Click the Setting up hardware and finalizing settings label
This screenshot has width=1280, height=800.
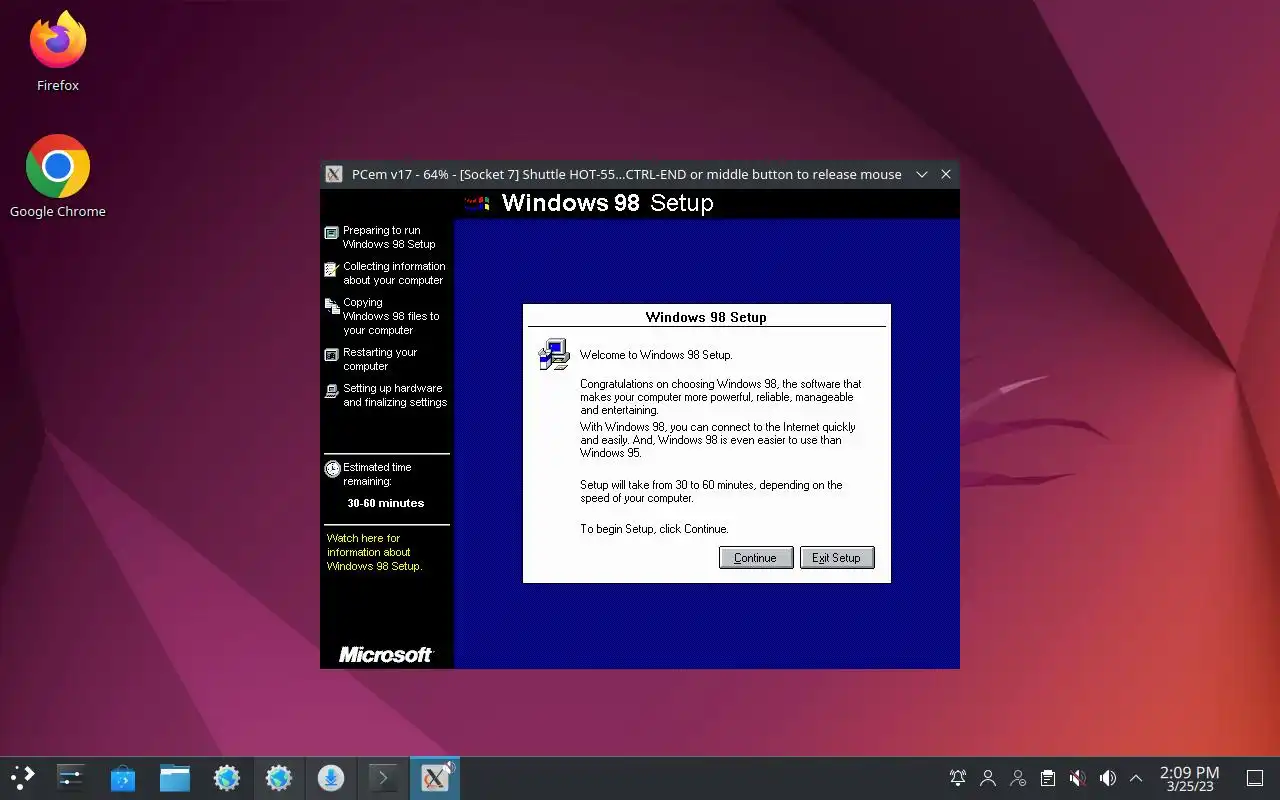pyautogui.click(x=395, y=395)
